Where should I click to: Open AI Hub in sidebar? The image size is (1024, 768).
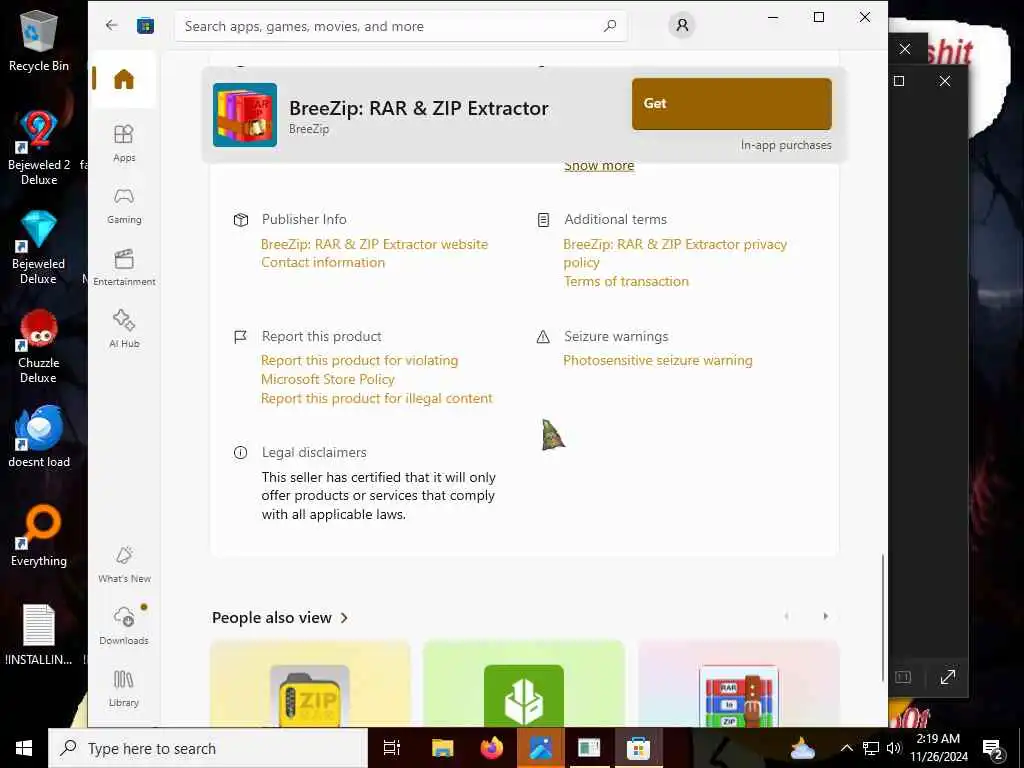[124, 328]
